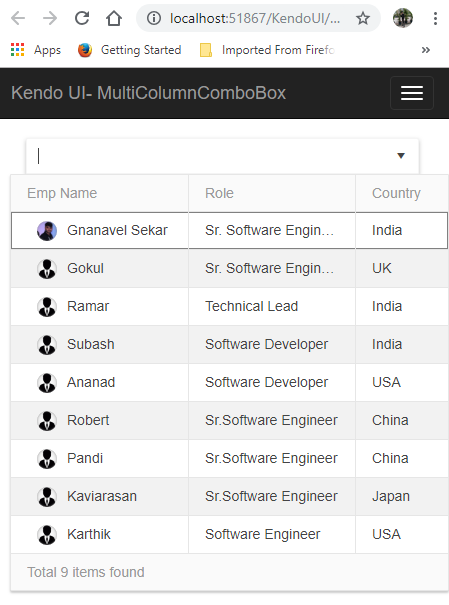Open Chrome three-dot menu
Screen dimensions: 449x605
(x=435, y=18)
